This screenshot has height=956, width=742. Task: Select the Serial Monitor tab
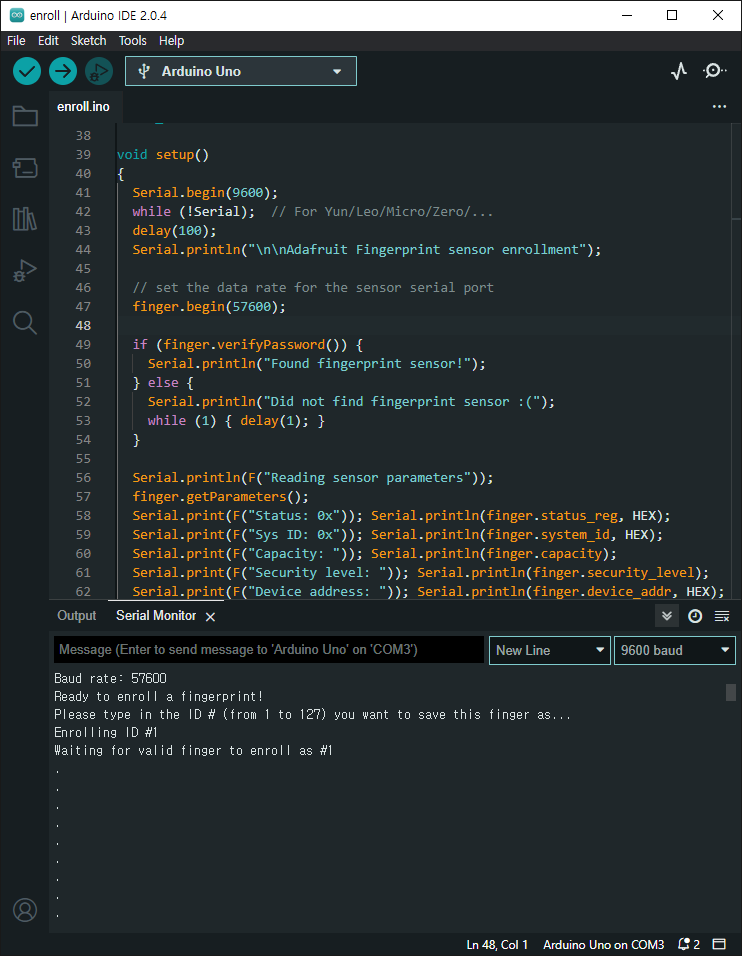156,616
